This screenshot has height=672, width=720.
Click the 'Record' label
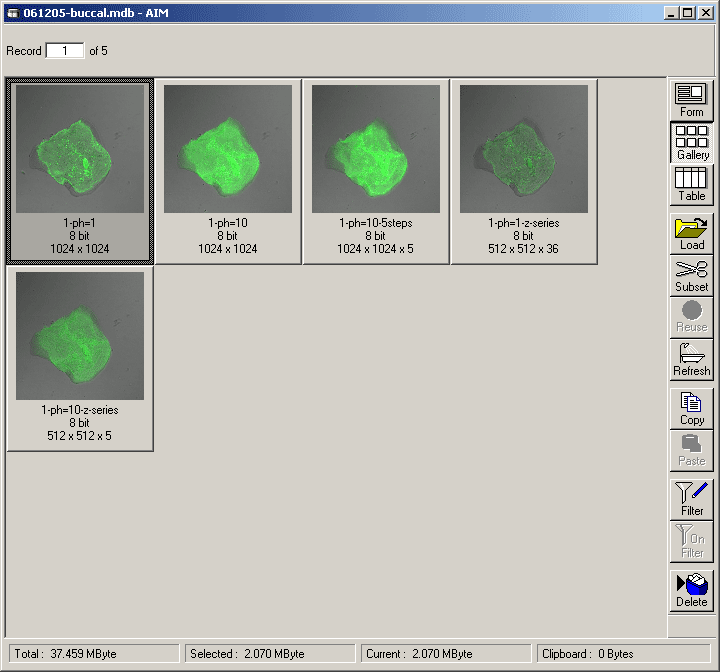[x=24, y=51]
